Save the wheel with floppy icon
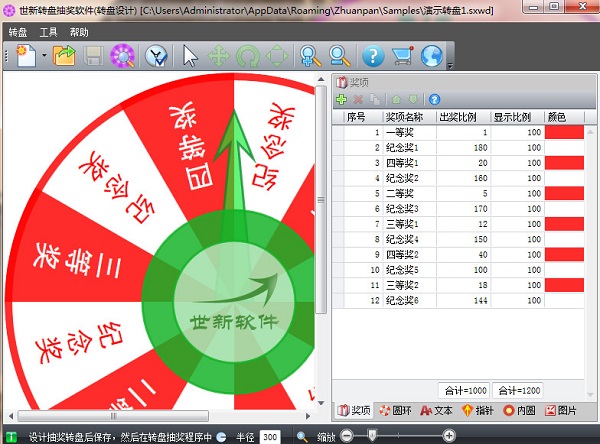Viewport: 600px width, 444px height. [93, 56]
